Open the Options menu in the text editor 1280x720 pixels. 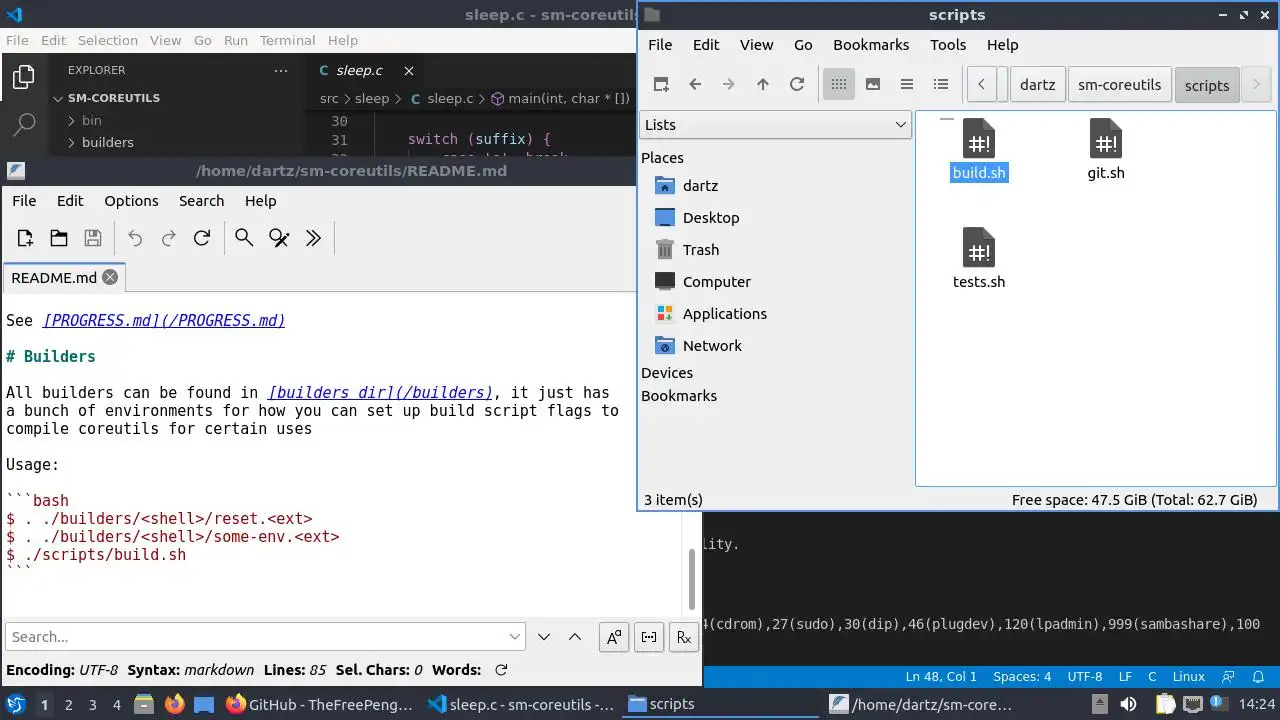point(131,201)
